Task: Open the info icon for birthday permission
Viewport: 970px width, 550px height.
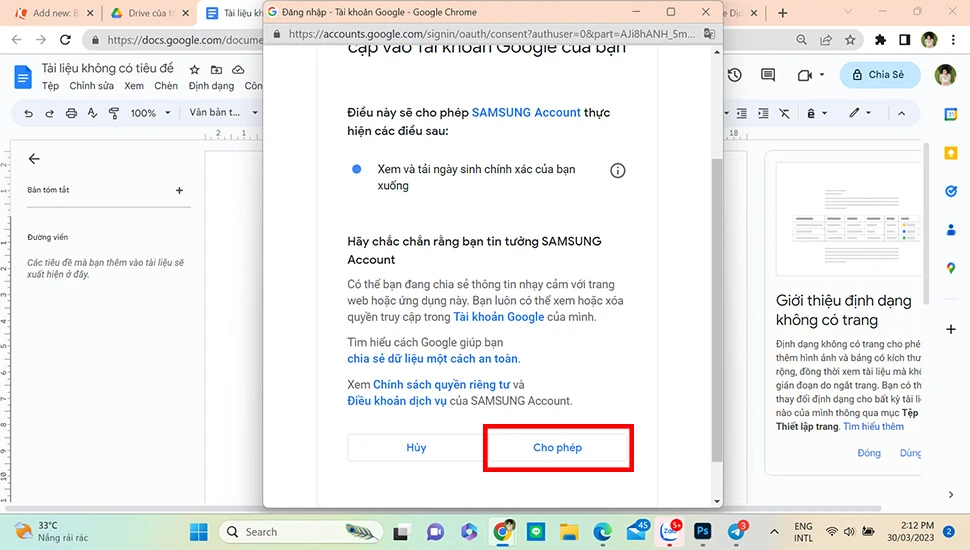Action: click(x=618, y=170)
